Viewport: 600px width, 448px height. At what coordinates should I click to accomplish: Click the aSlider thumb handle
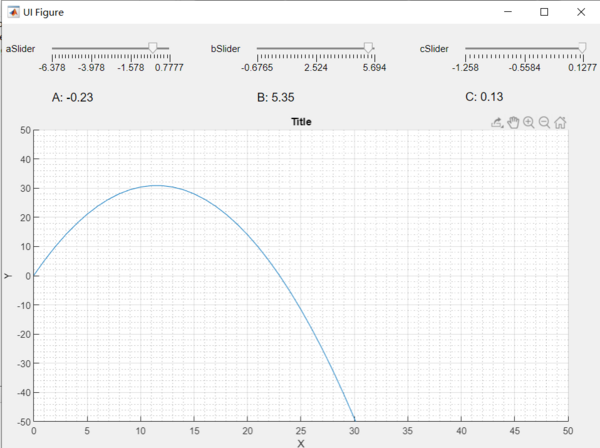coord(152,47)
